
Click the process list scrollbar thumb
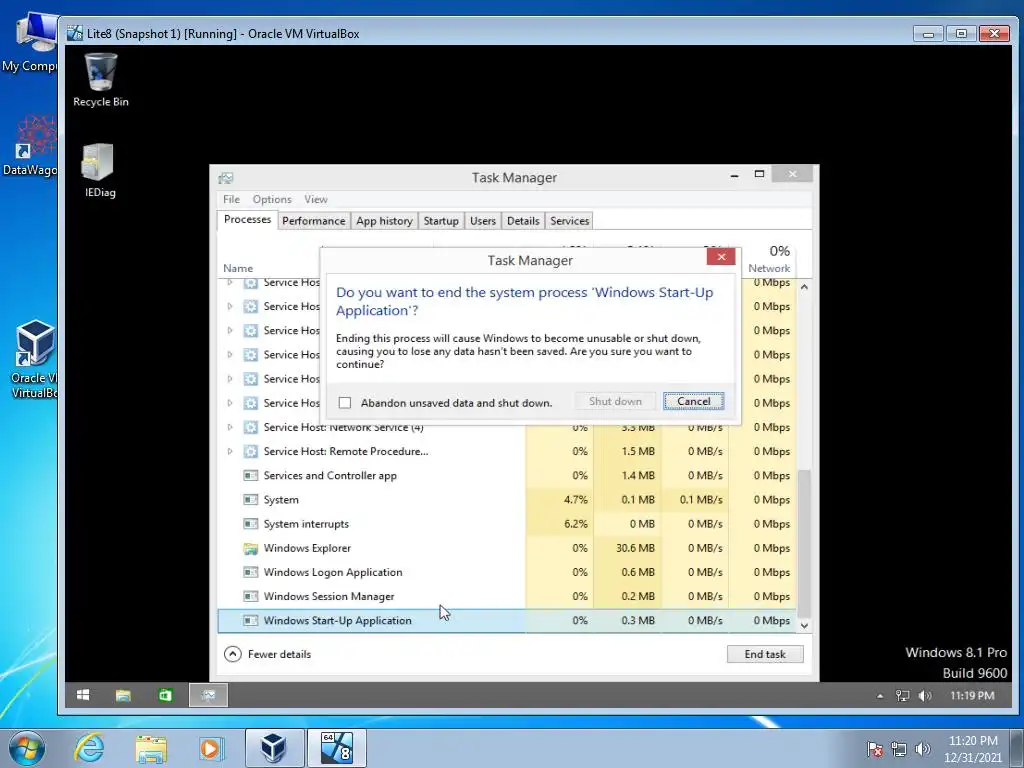805,543
